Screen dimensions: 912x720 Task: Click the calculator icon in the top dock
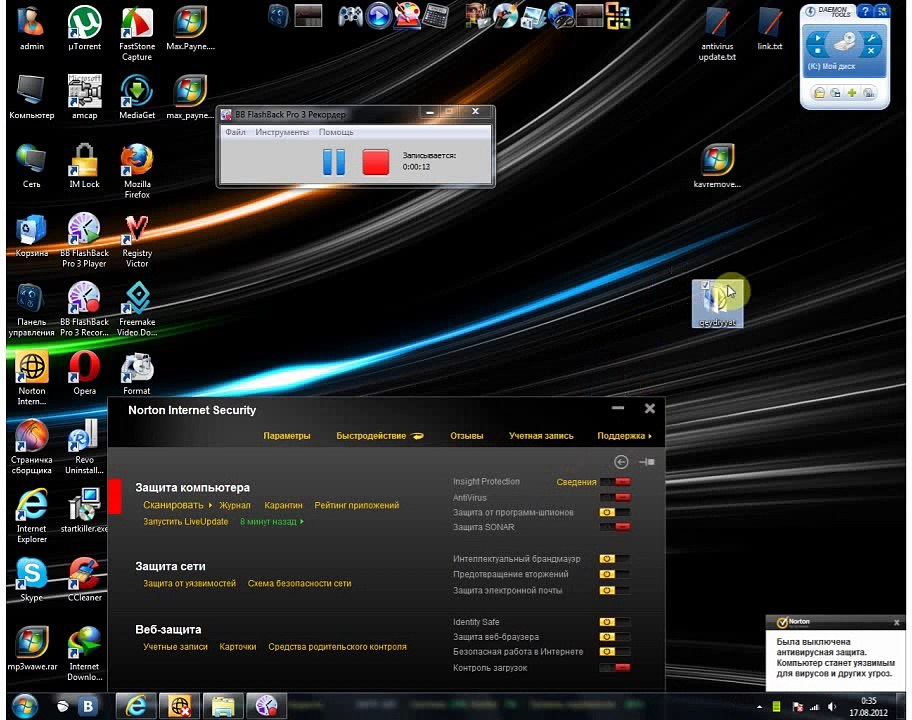(x=435, y=16)
